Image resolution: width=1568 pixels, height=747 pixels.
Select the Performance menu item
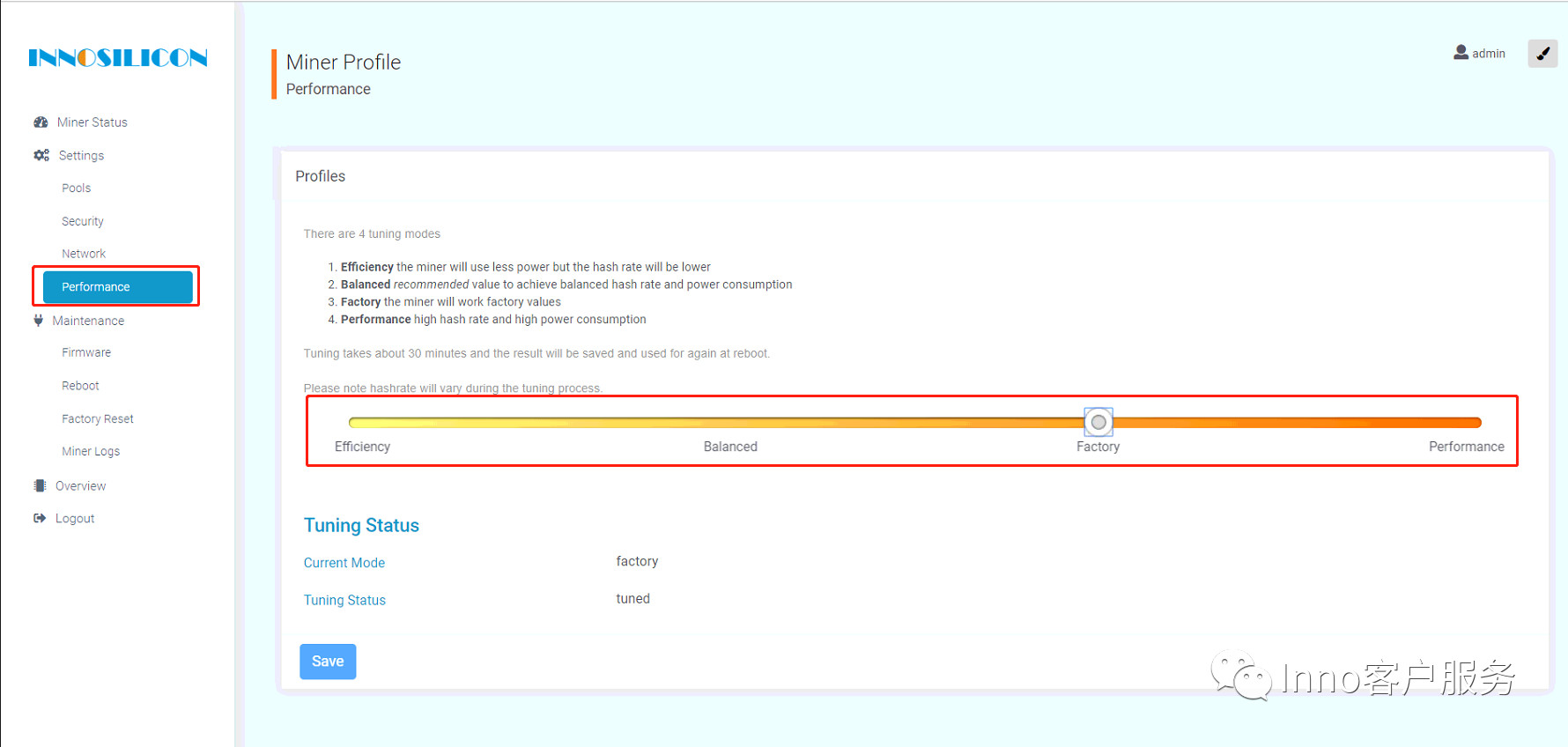[x=118, y=287]
